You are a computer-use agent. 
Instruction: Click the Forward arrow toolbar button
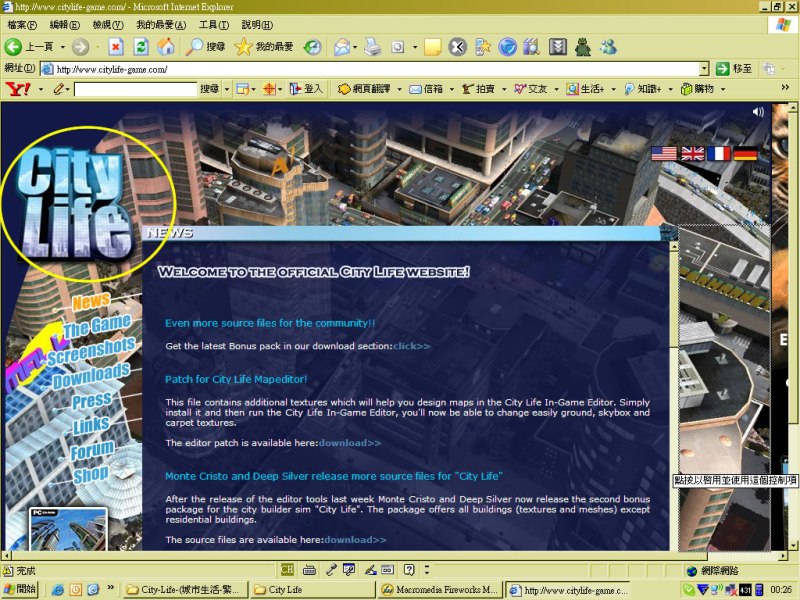80,47
